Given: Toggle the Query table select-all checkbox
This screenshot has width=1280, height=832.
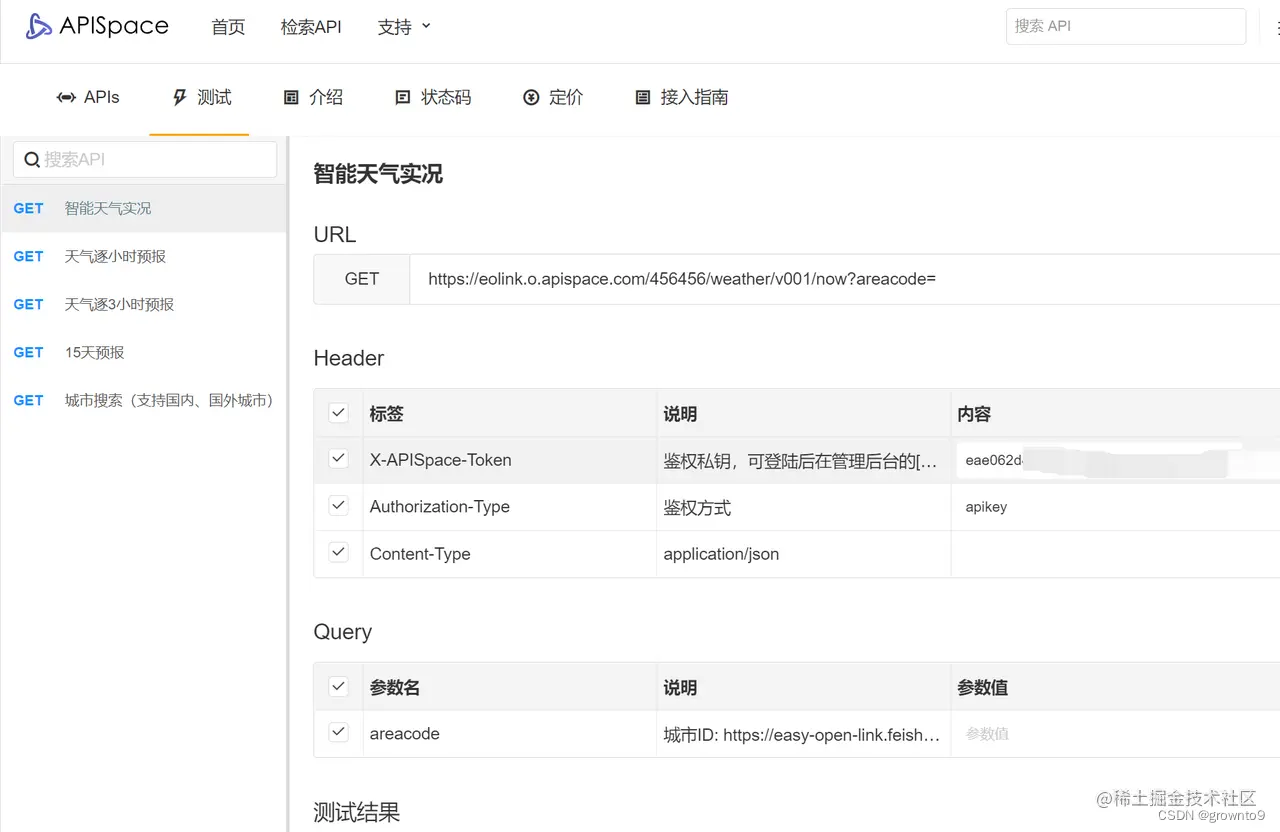Looking at the screenshot, I should pos(338,686).
